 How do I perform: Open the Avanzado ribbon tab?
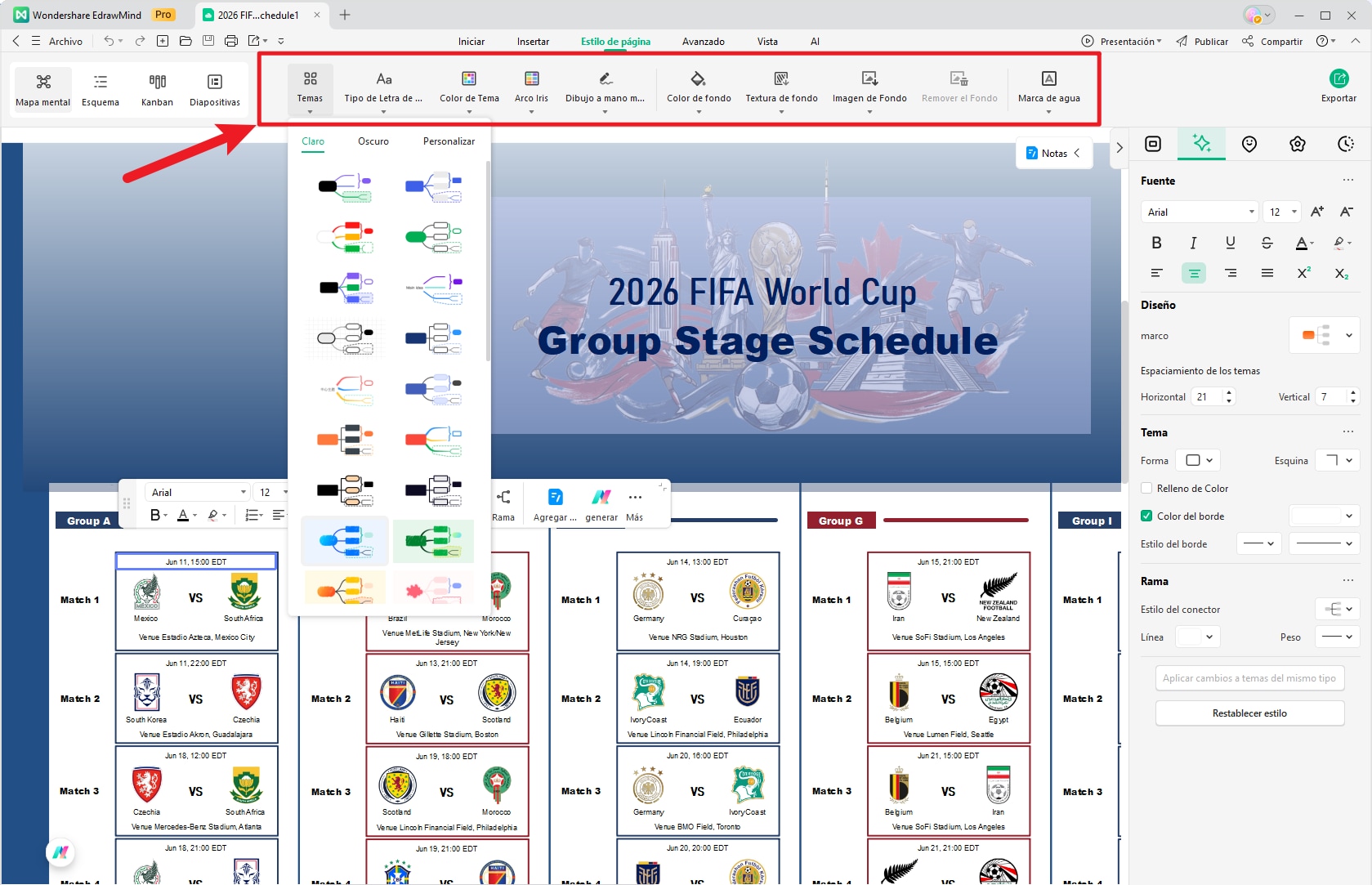pos(704,41)
